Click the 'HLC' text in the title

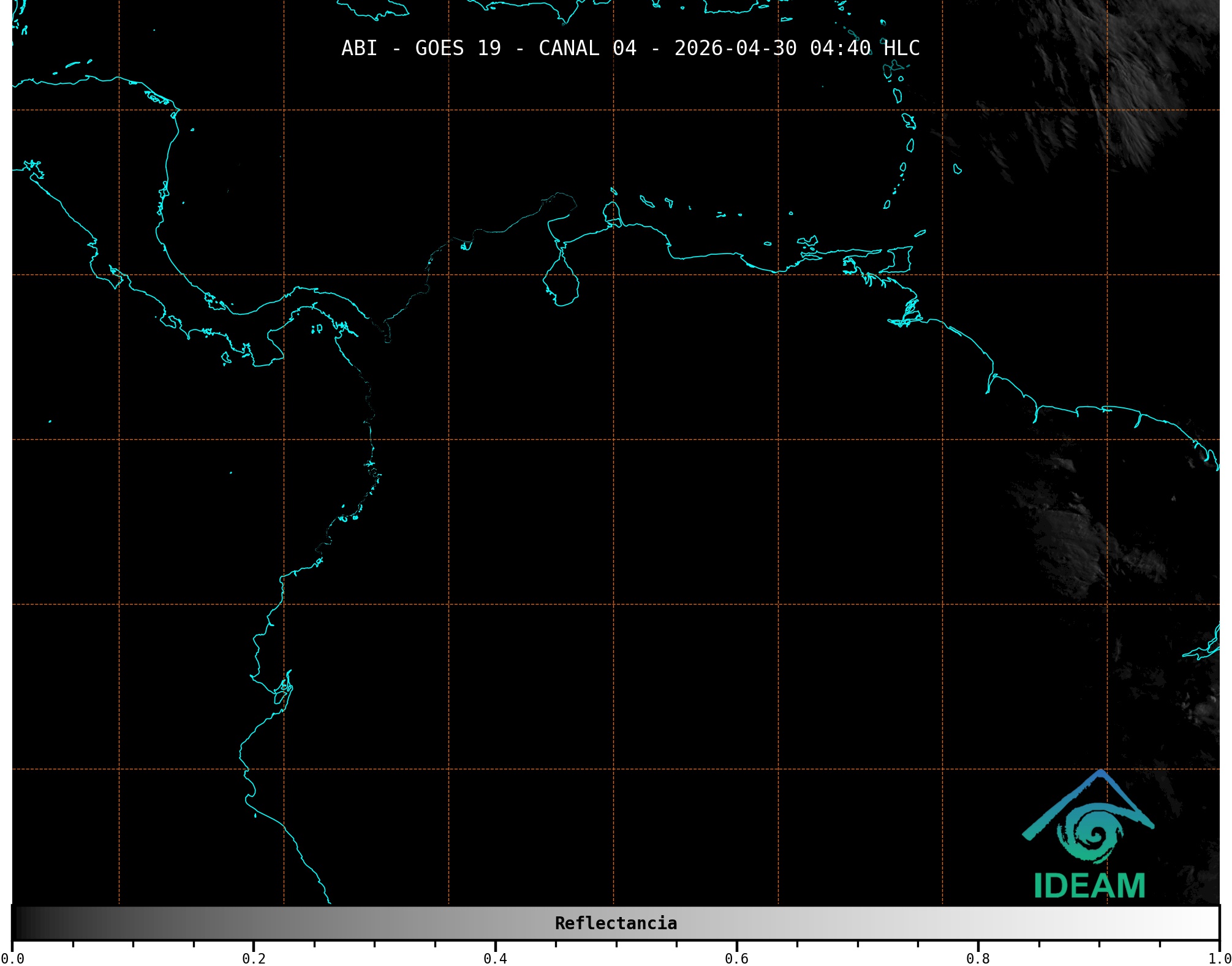click(x=901, y=48)
